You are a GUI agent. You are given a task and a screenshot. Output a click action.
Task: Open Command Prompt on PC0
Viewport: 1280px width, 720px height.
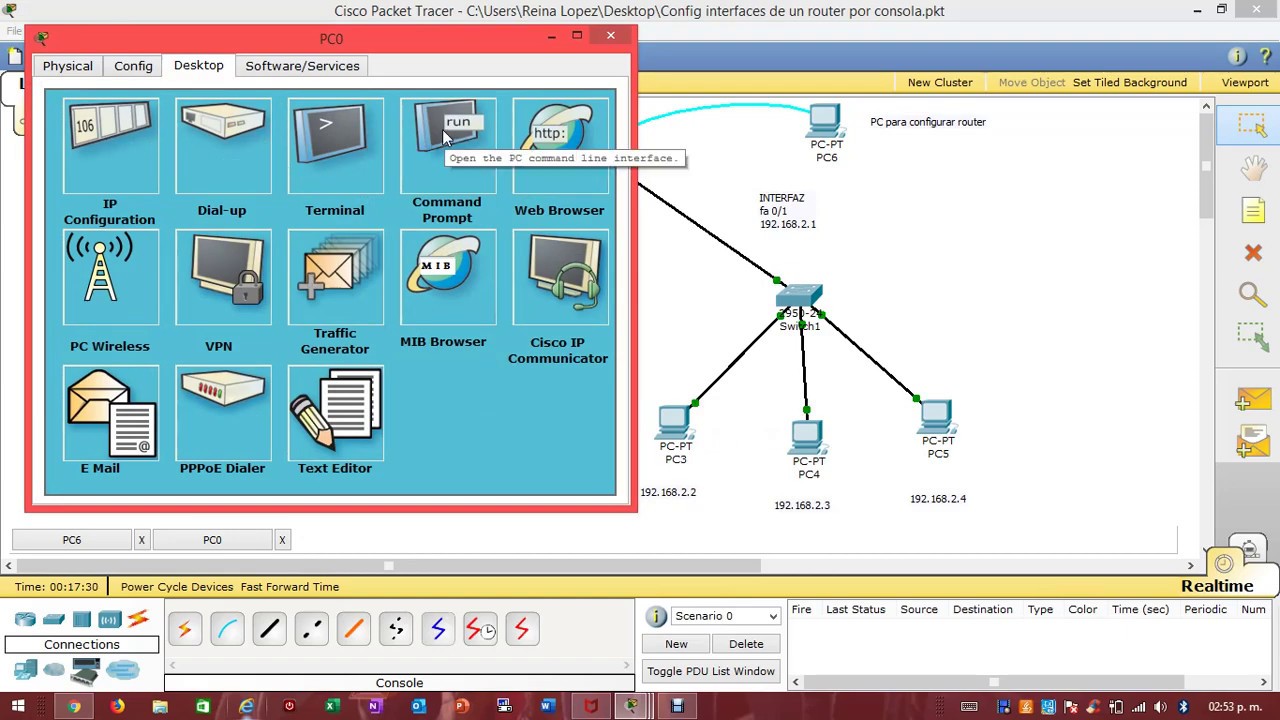447,146
